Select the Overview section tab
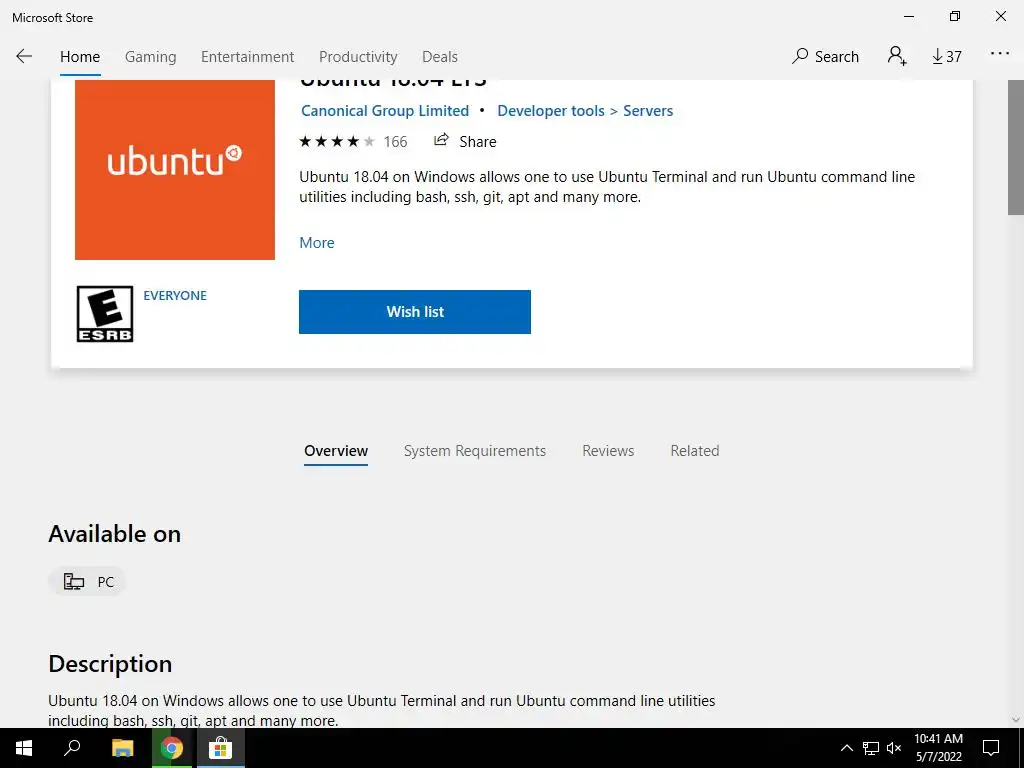The height and width of the screenshot is (768, 1024). (x=336, y=451)
